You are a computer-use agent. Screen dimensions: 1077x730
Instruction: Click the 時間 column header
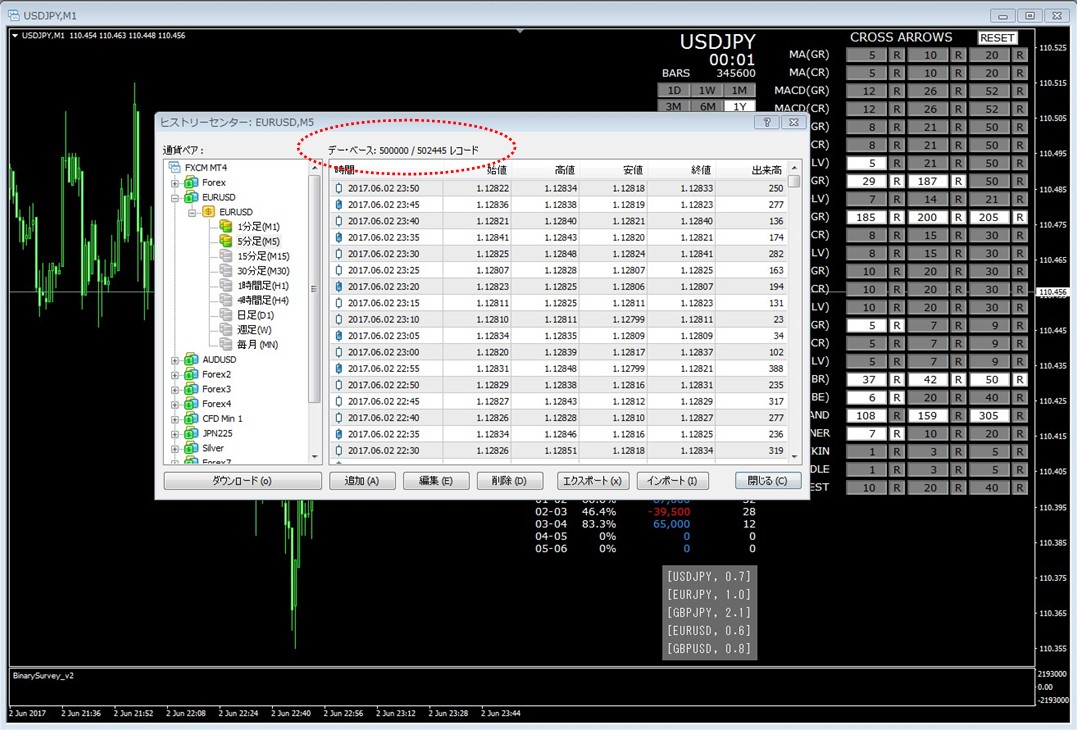pos(387,170)
